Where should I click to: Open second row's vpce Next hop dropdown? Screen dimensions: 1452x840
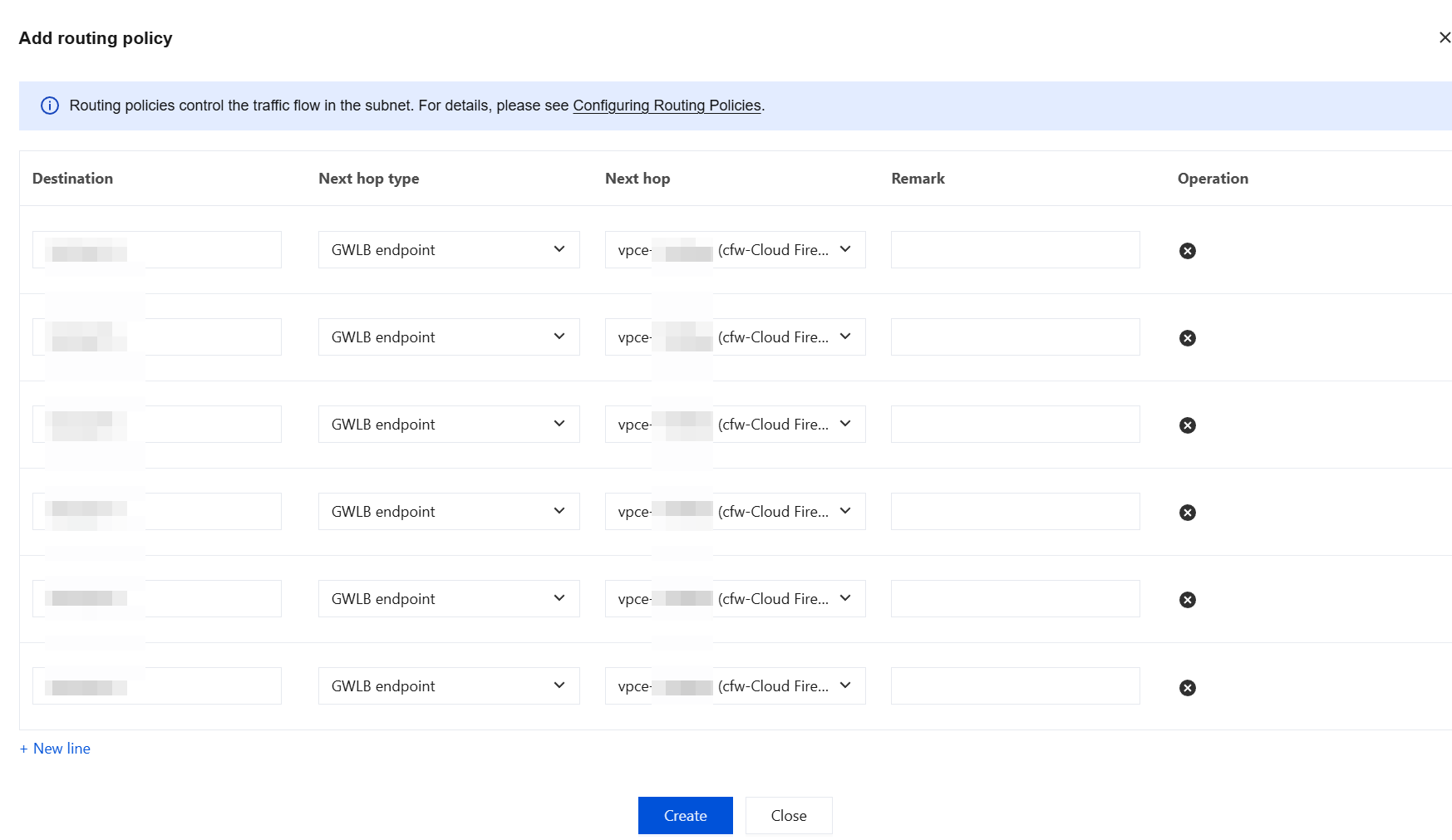[x=735, y=336]
